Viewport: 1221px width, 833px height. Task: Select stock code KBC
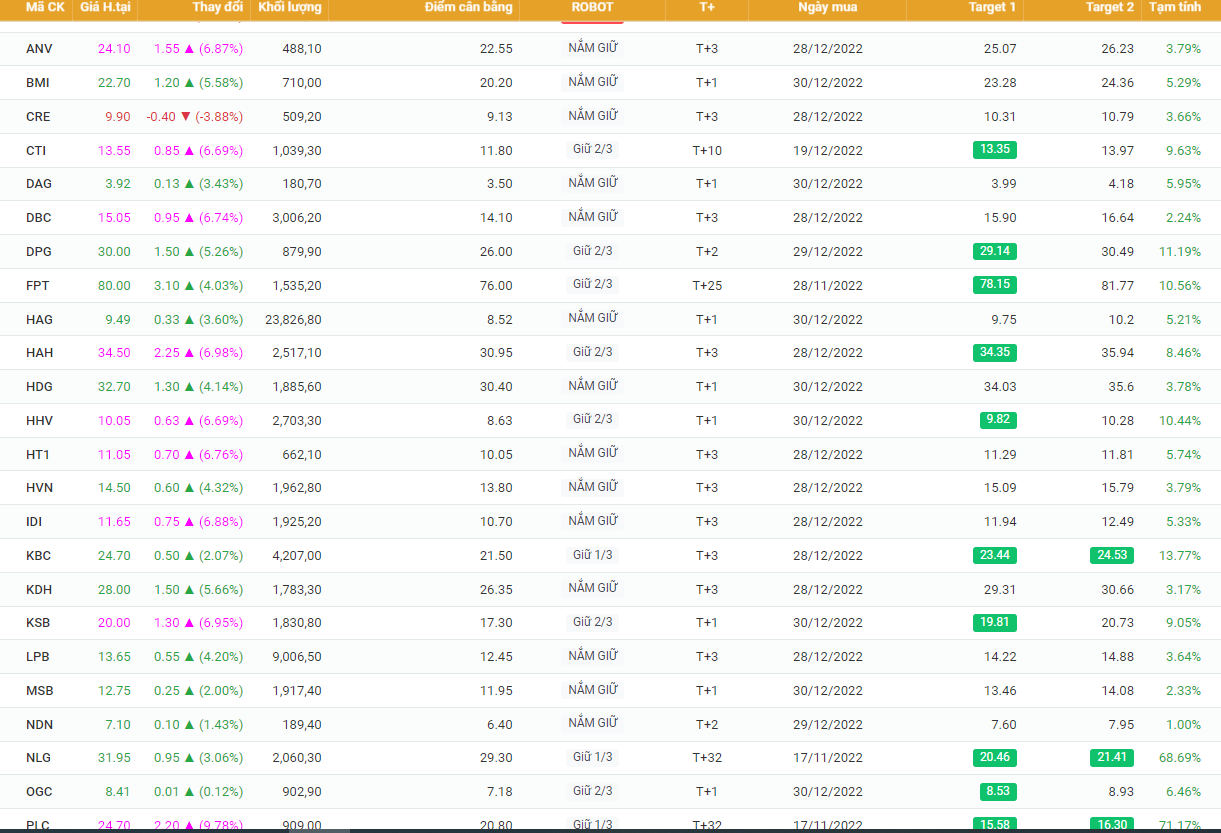39,556
